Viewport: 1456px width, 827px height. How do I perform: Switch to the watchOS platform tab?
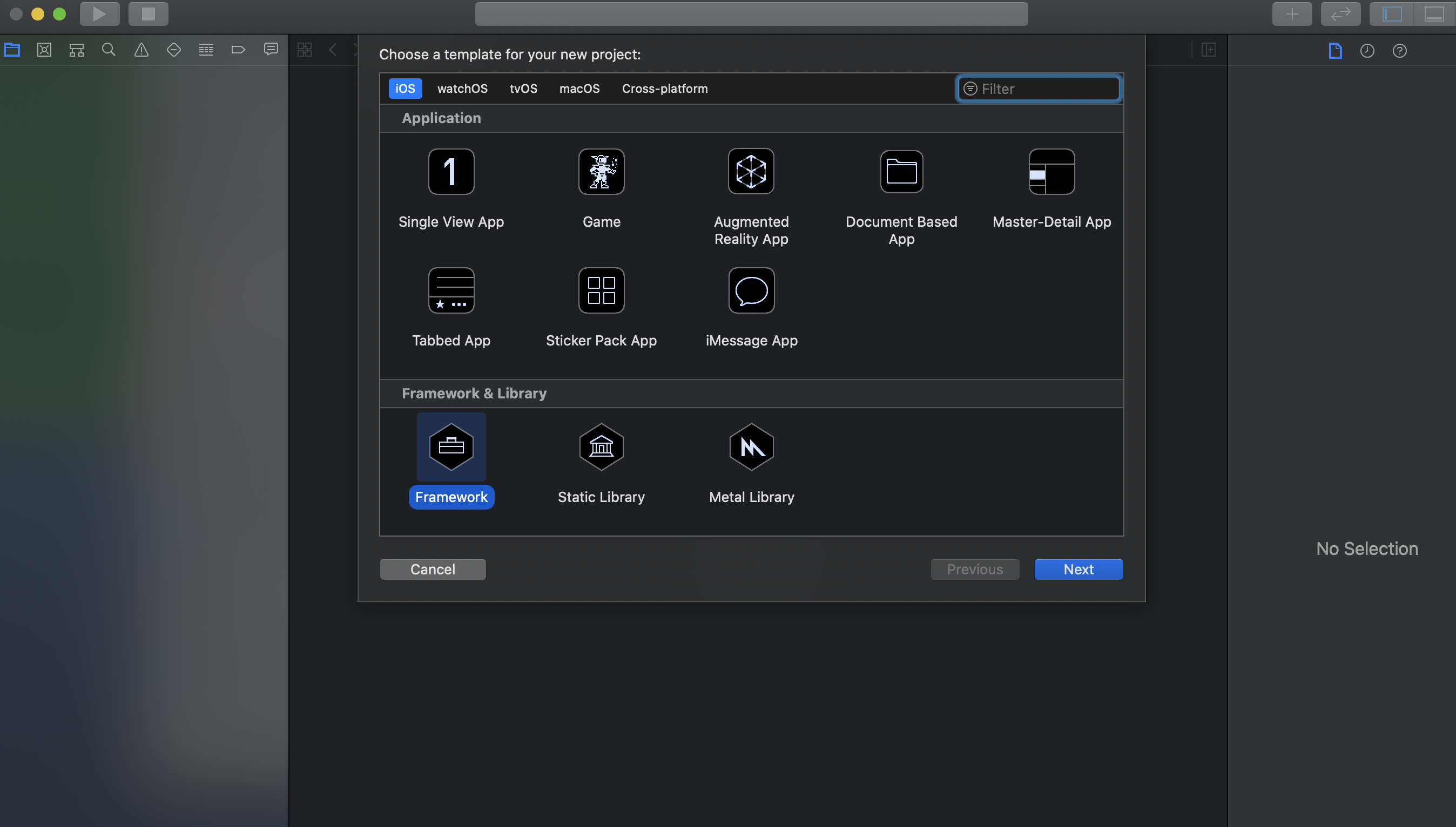click(x=462, y=89)
